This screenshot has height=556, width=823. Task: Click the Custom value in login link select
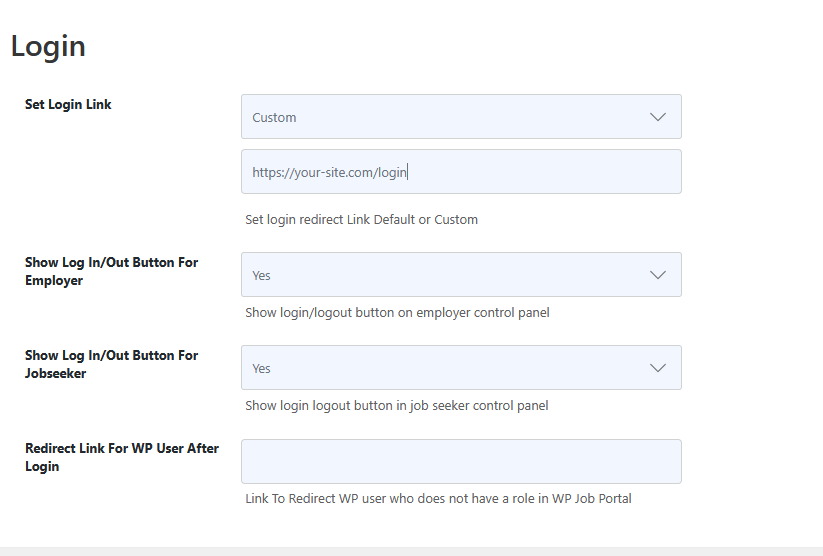click(x=274, y=117)
